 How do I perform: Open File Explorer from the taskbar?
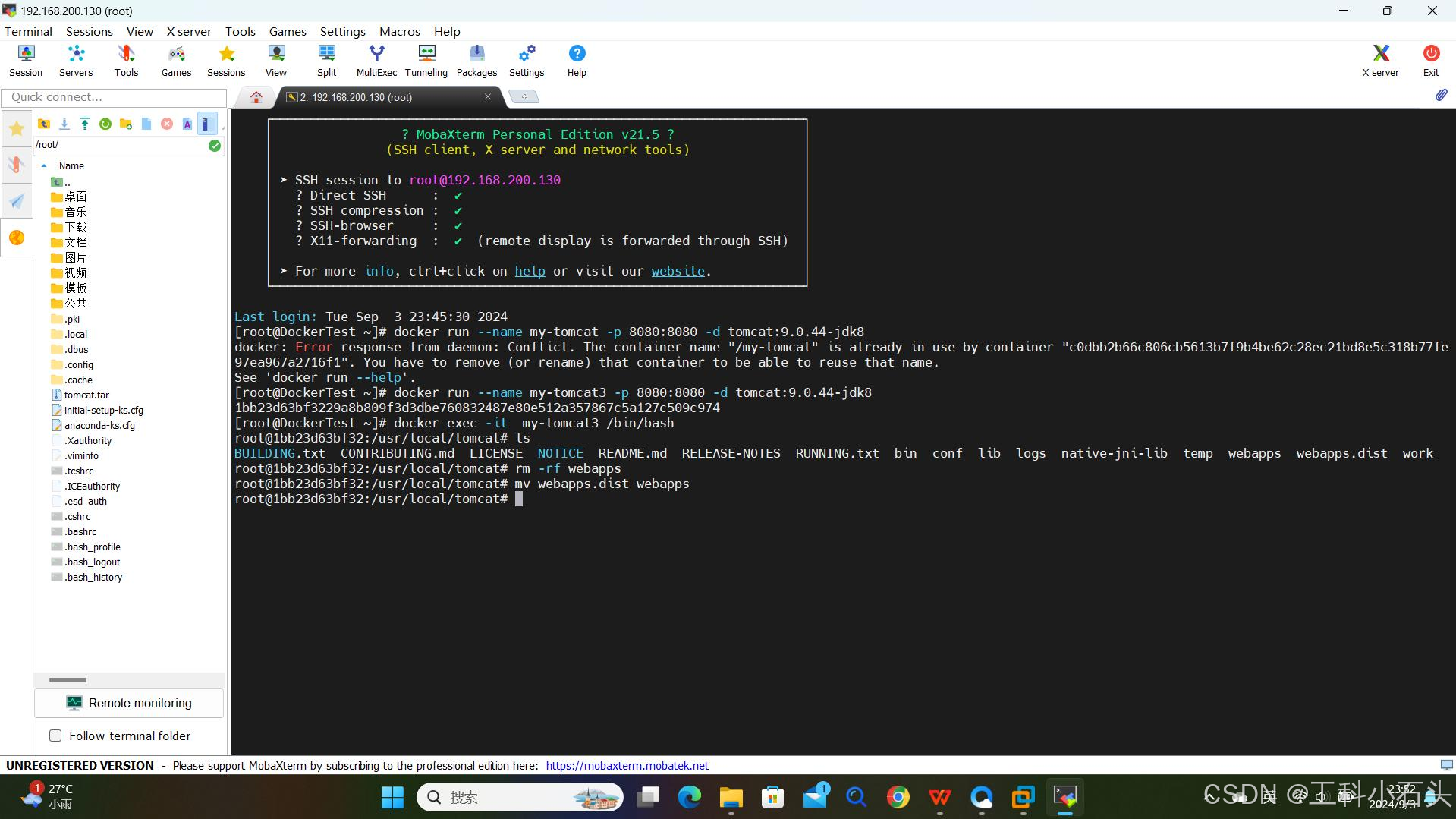point(731,797)
